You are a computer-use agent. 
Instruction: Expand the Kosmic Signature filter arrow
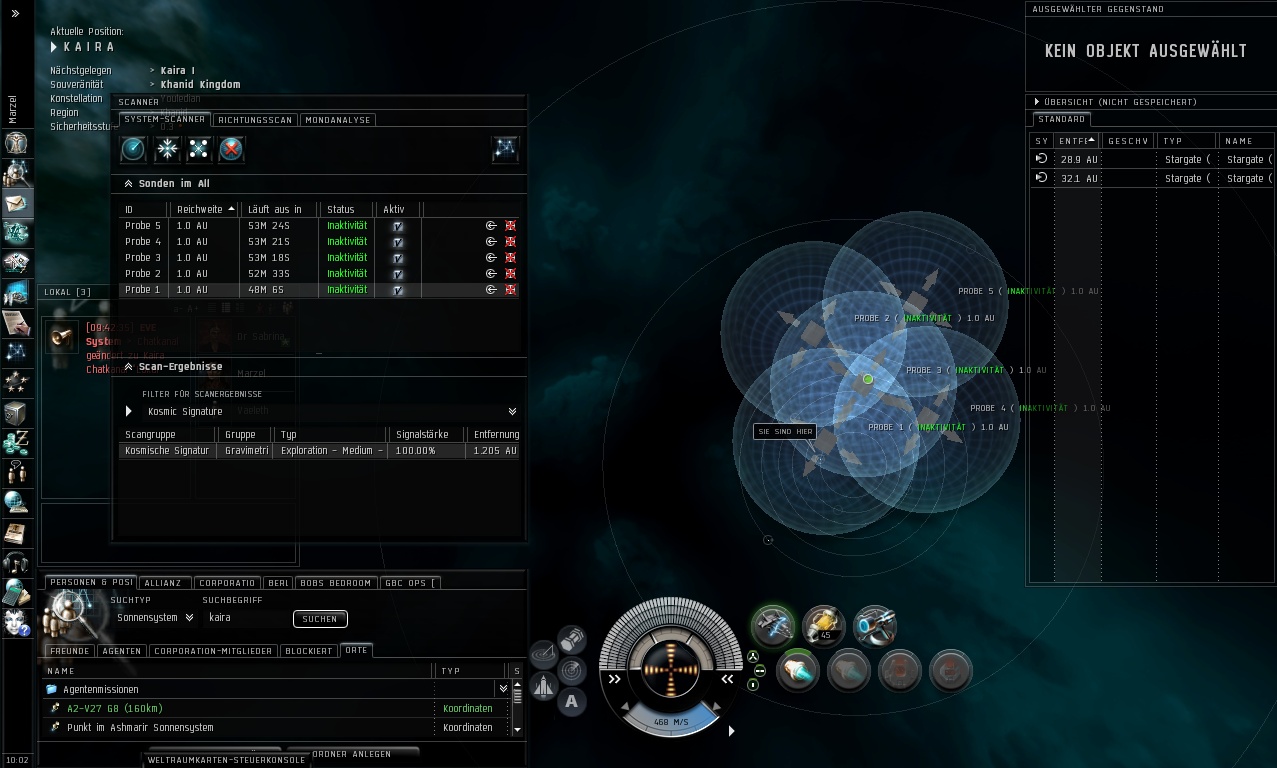tap(129, 411)
